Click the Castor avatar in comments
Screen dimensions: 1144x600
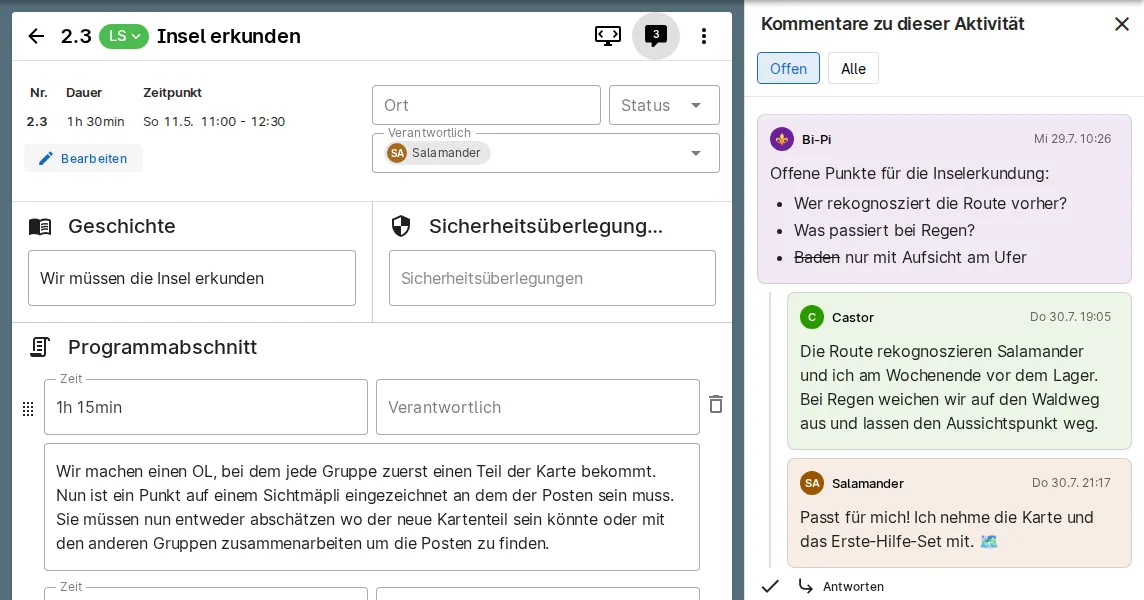(811, 317)
